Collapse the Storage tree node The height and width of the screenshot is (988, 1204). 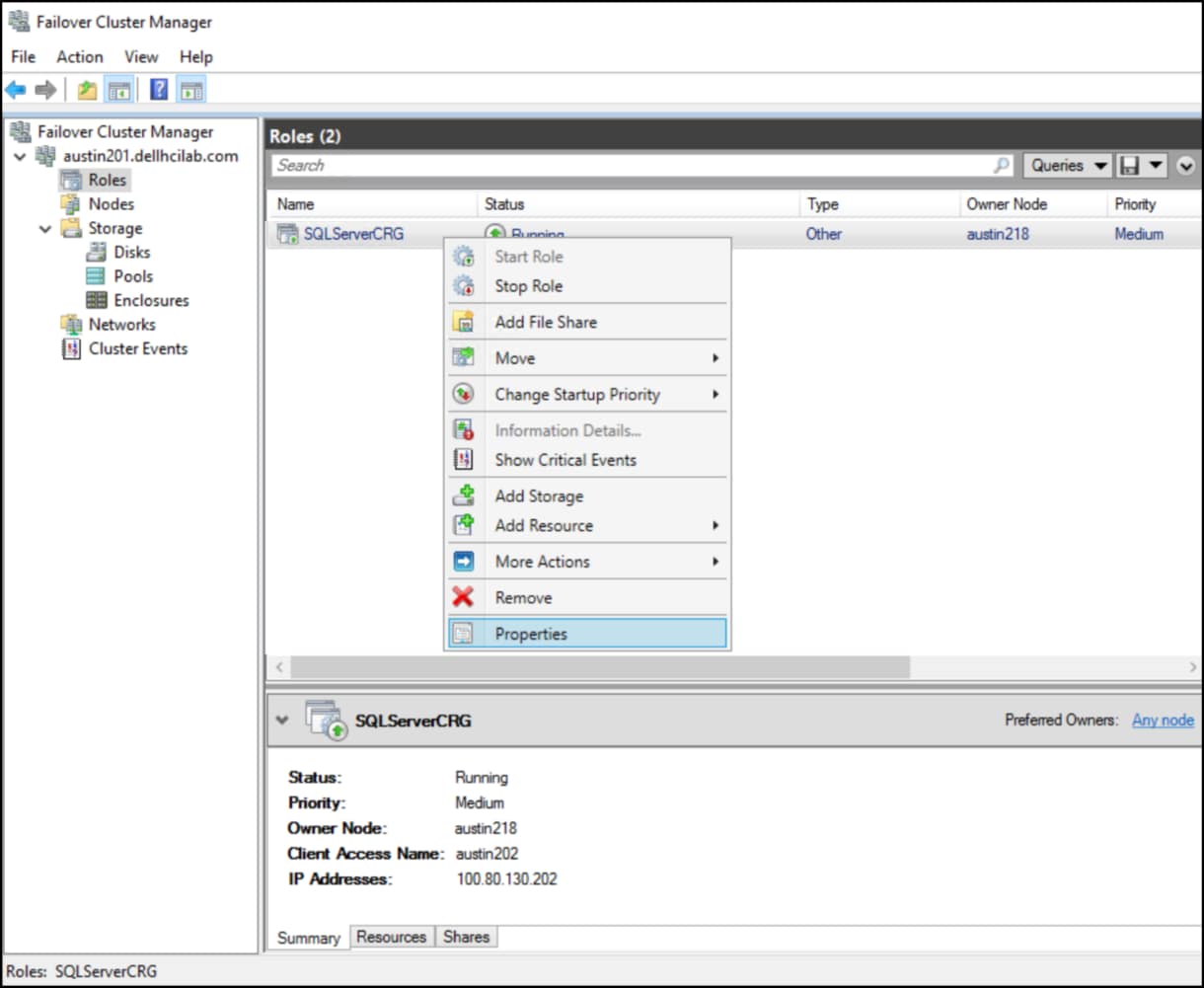pyautogui.click(x=45, y=228)
